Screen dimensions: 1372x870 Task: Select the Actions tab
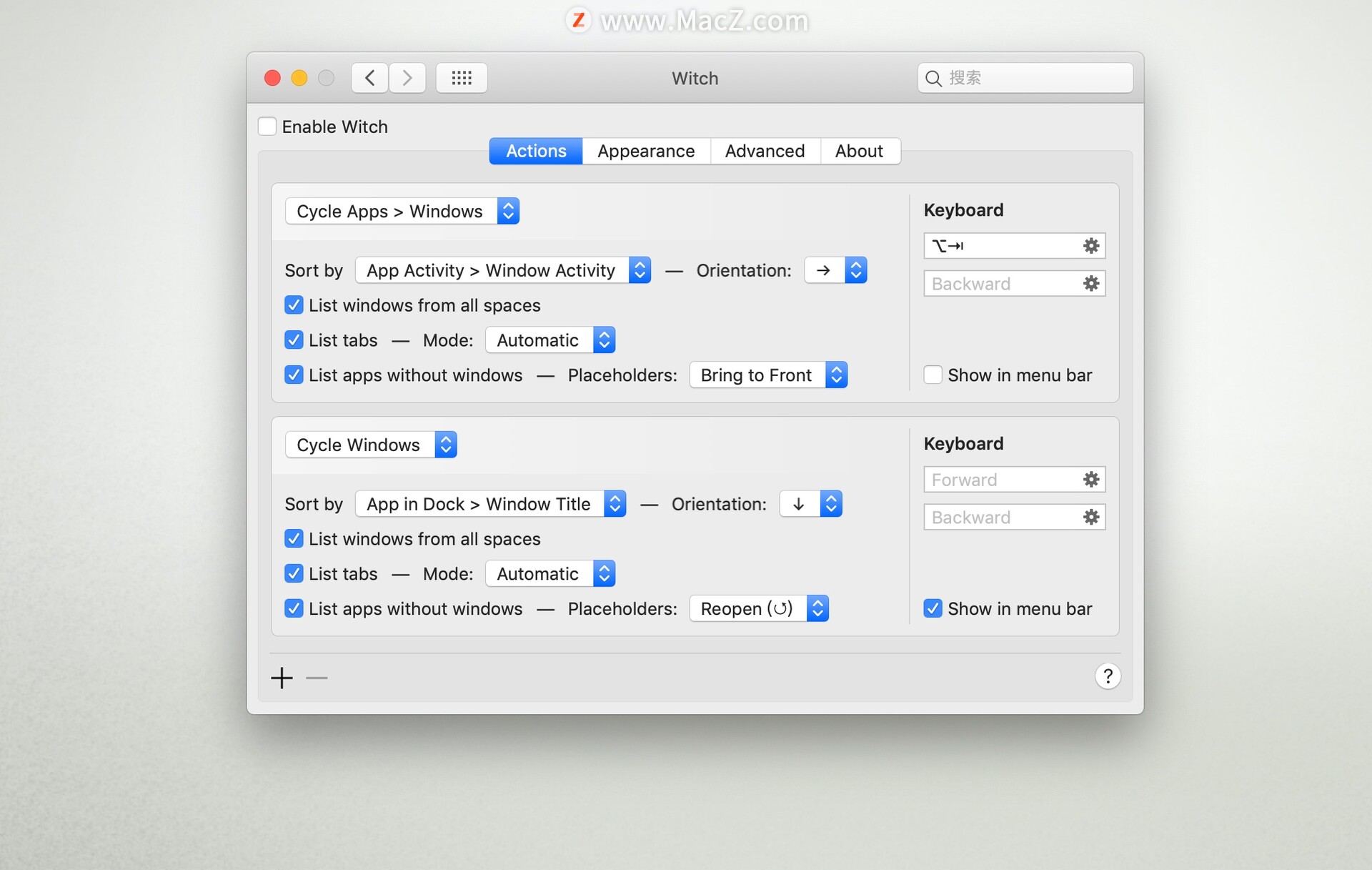click(536, 152)
